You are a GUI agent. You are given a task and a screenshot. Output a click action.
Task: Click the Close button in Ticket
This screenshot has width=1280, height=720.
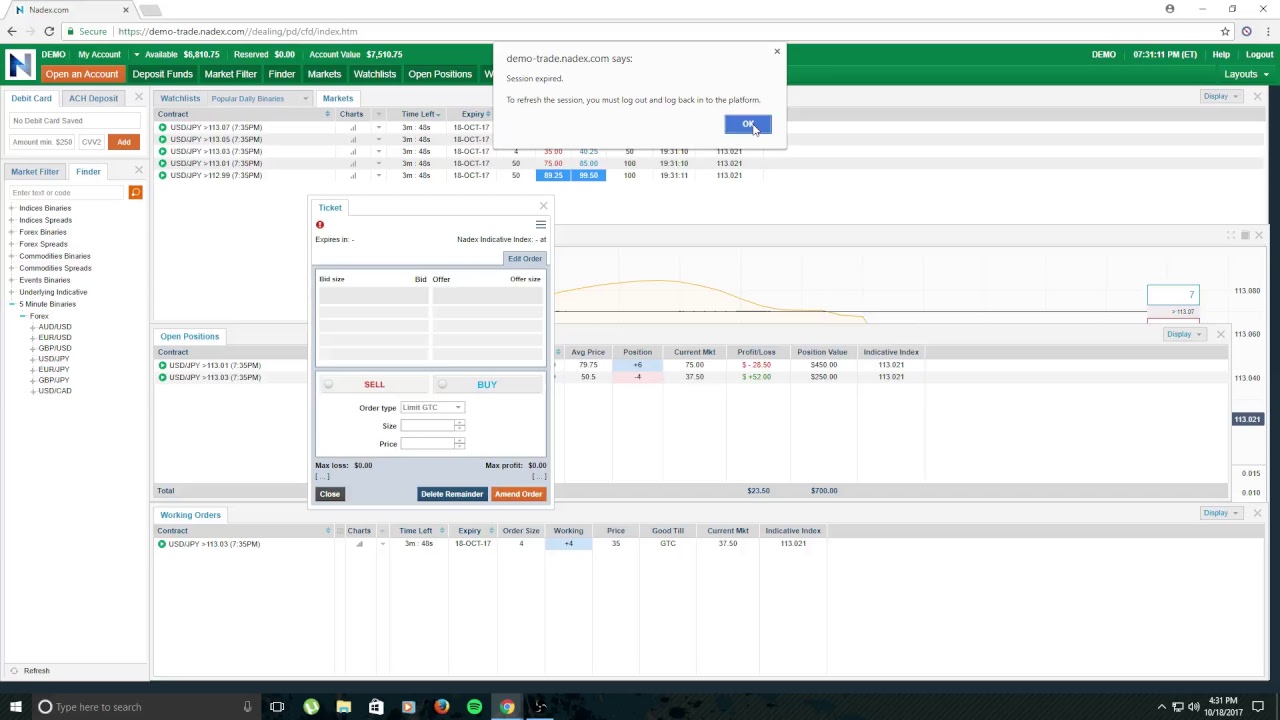click(x=329, y=494)
